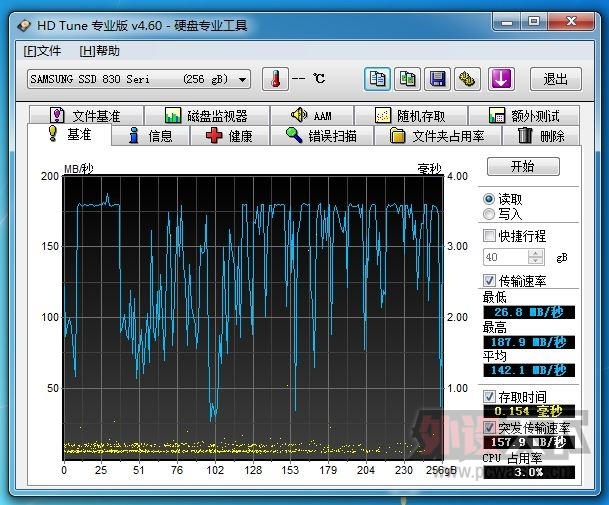Switch to 文件夹占用率 tab
This screenshot has width=609, height=505.
438,136
